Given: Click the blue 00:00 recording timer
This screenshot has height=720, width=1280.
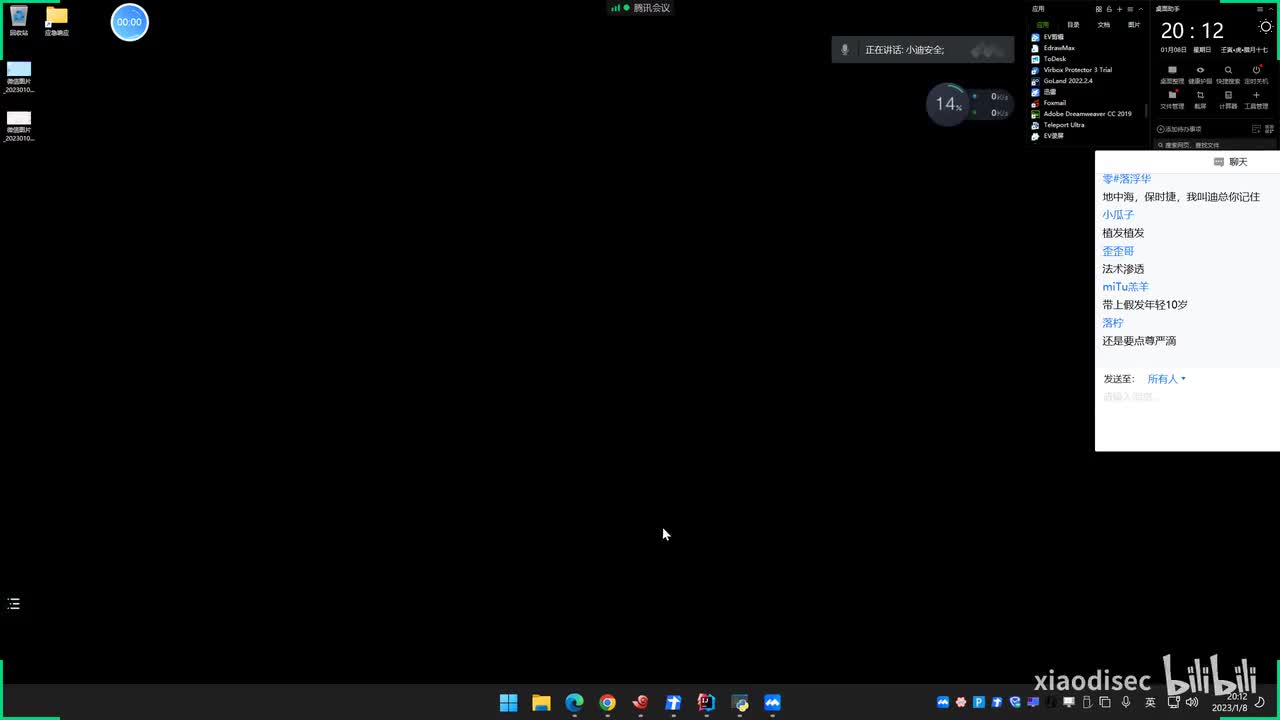Looking at the screenshot, I should 129,22.
